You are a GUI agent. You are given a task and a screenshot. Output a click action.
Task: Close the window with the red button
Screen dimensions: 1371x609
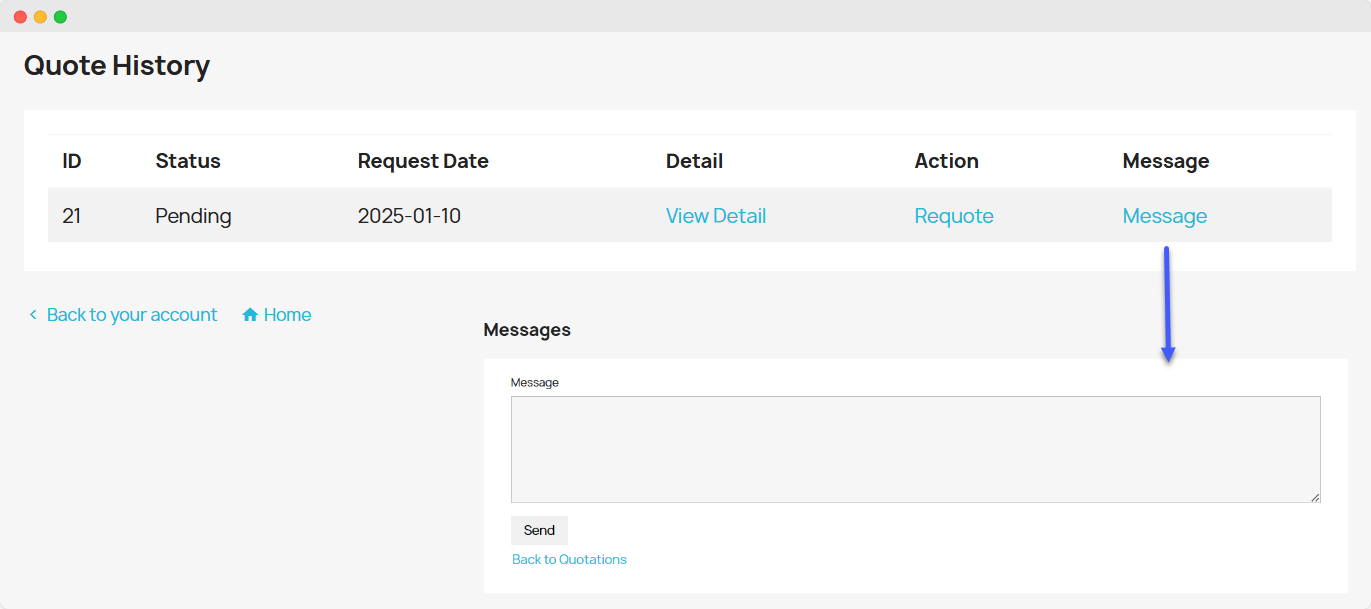pos(20,17)
